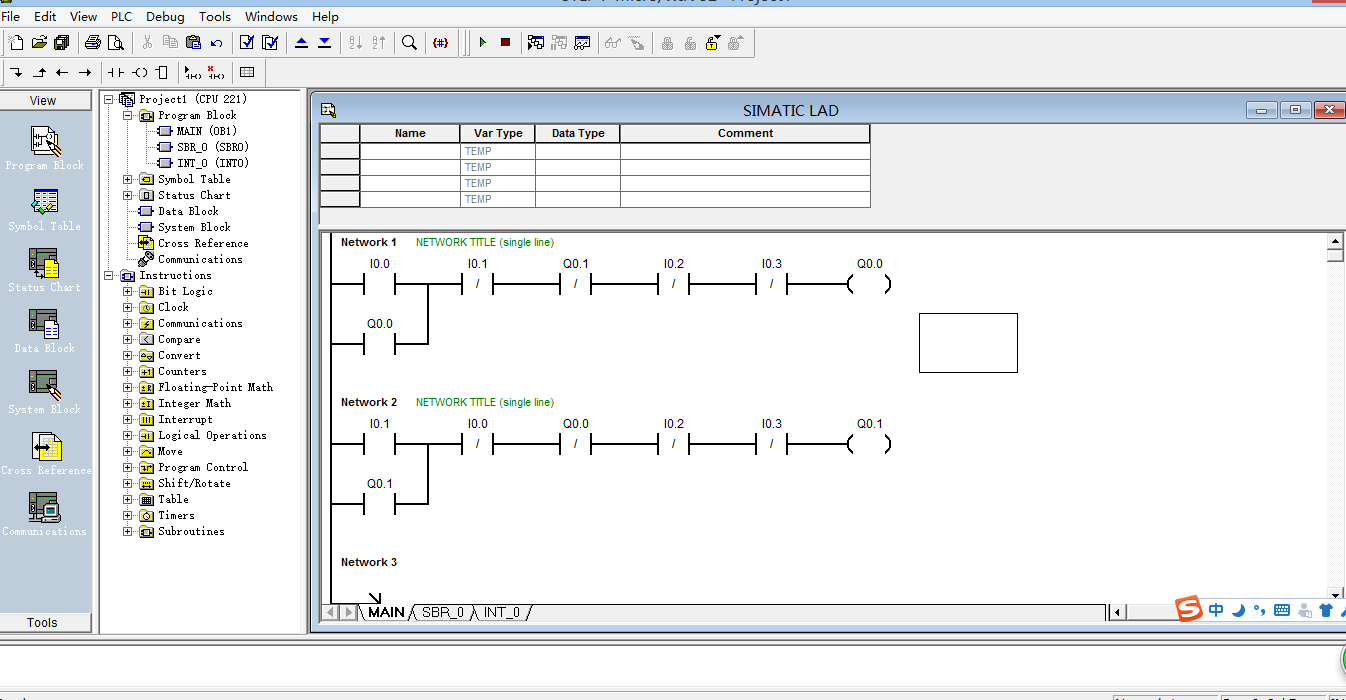Open the Debug menu

click(165, 16)
